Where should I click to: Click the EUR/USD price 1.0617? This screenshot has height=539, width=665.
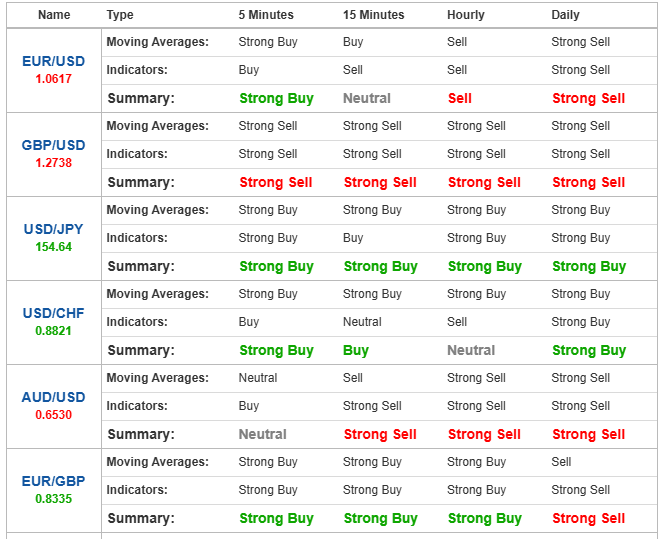point(54,79)
